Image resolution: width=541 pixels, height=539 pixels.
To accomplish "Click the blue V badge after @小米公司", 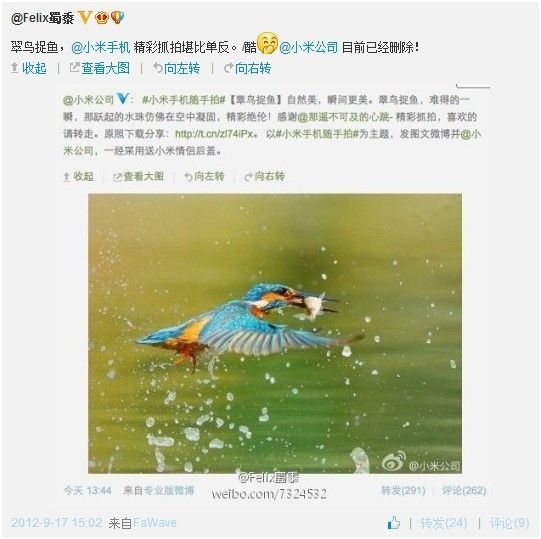I will pyautogui.click(x=122, y=99).
